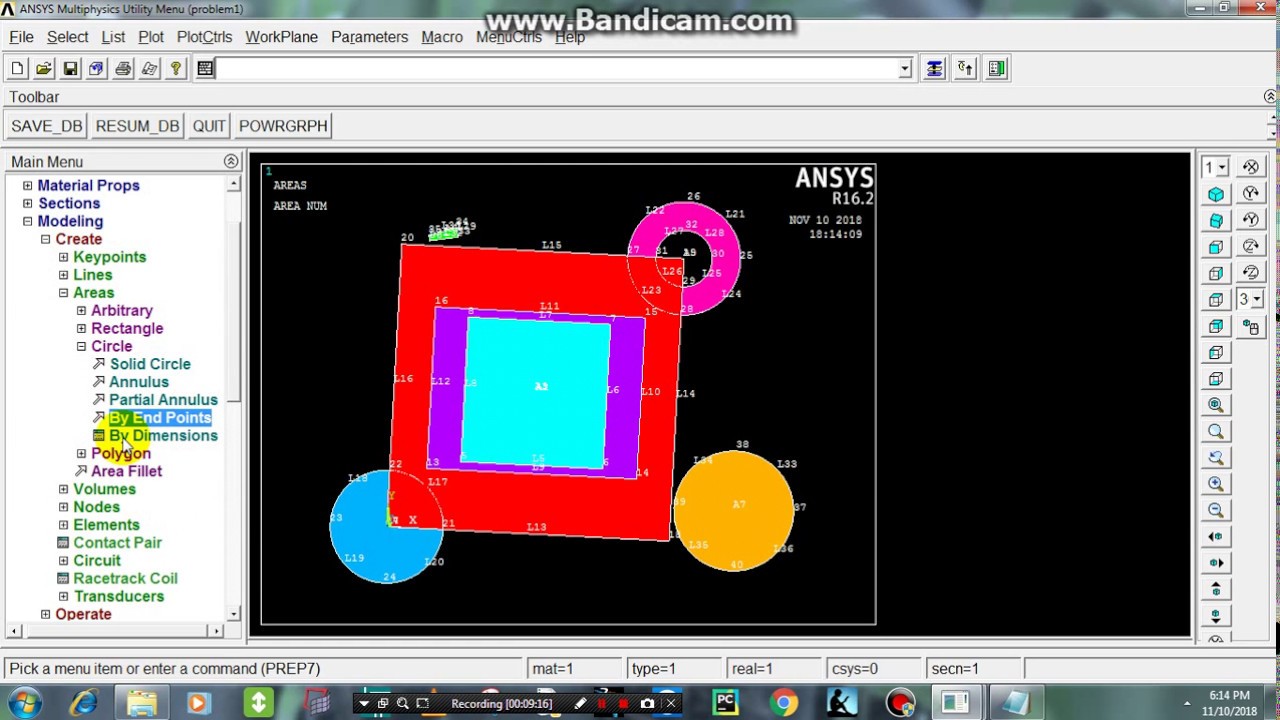
Task: Open PyCharm from the taskbar
Action: (725, 703)
